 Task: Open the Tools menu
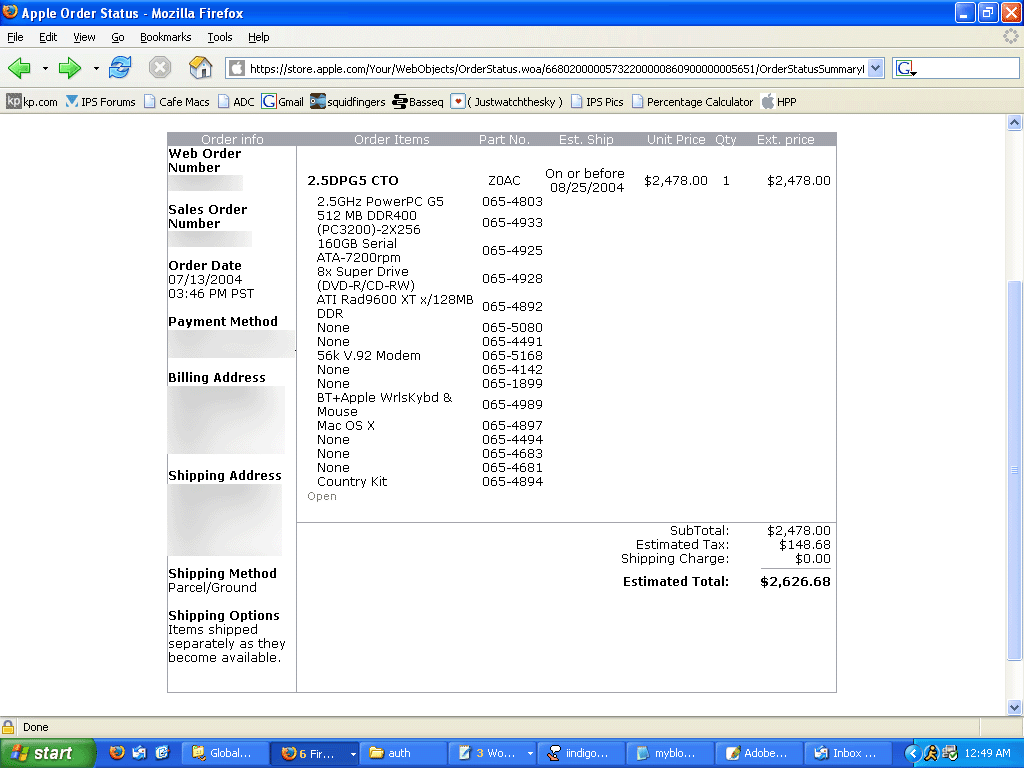[x=219, y=37]
